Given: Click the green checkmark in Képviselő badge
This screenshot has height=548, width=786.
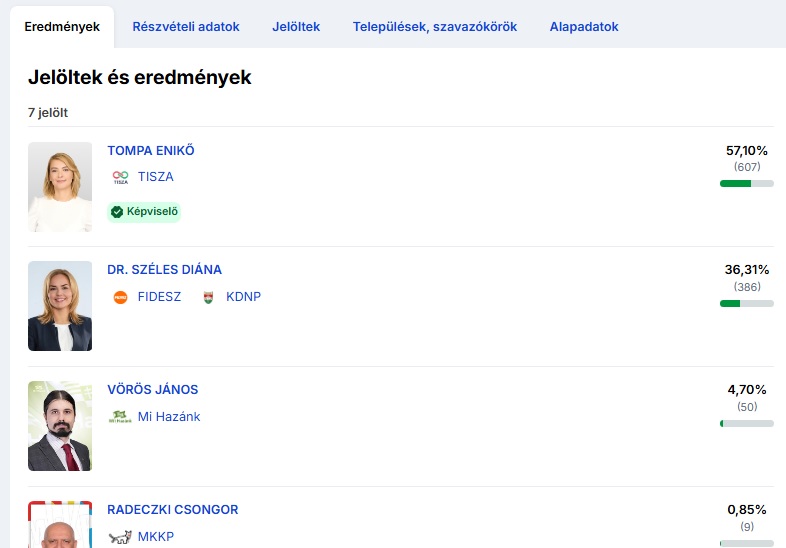Looking at the screenshot, I should tap(117, 212).
